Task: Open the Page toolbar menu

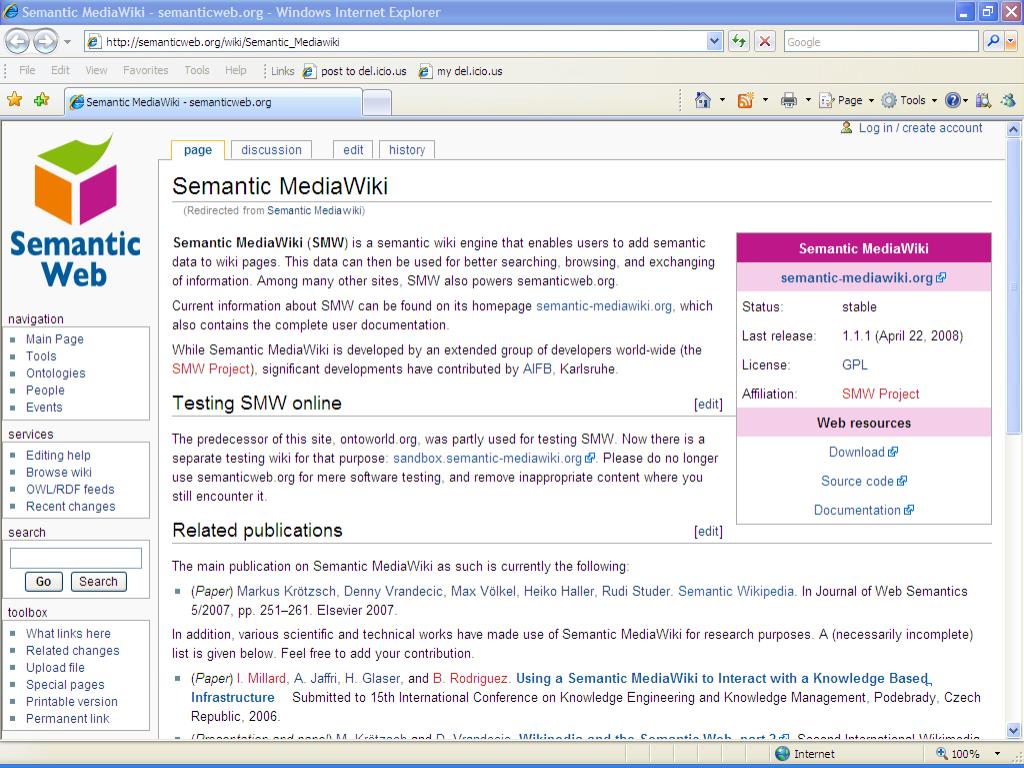Action: click(846, 100)
